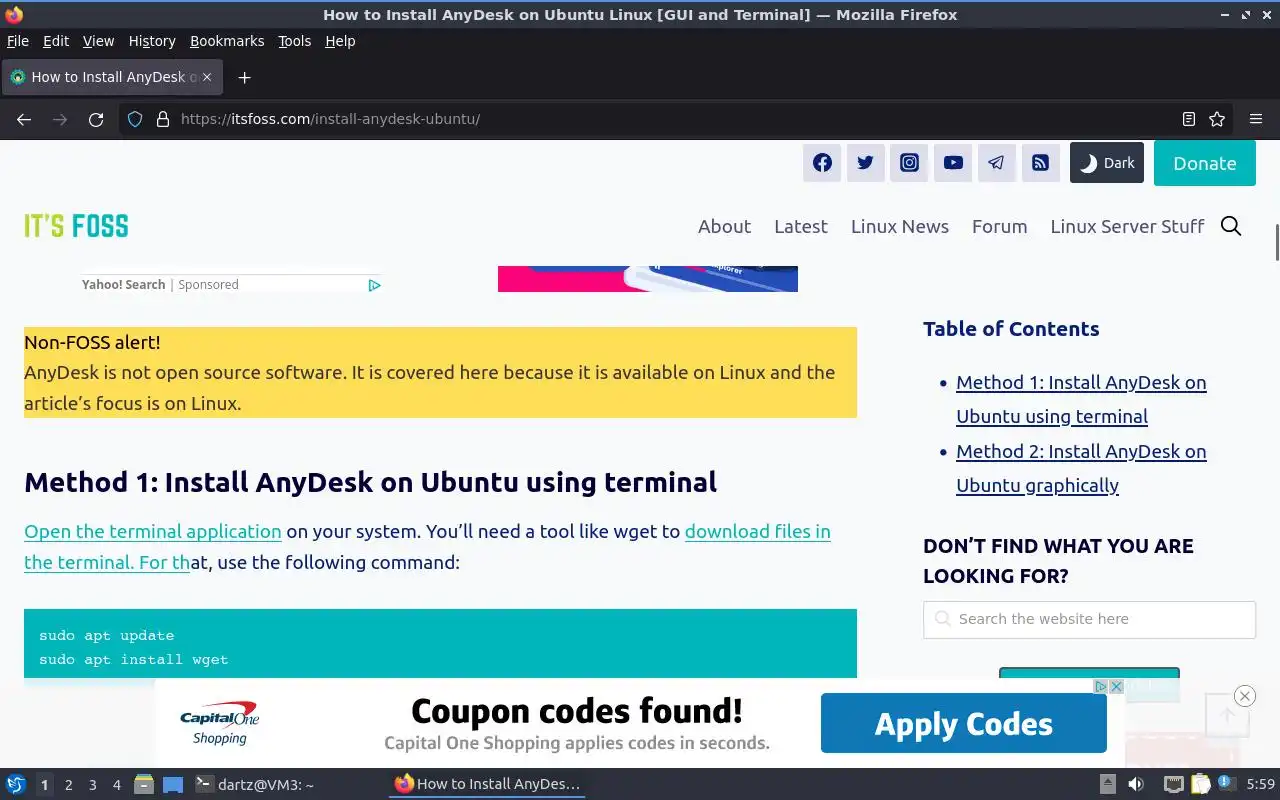Open the View menu
Screen dimensions: 1280x800
coord(98,41)
